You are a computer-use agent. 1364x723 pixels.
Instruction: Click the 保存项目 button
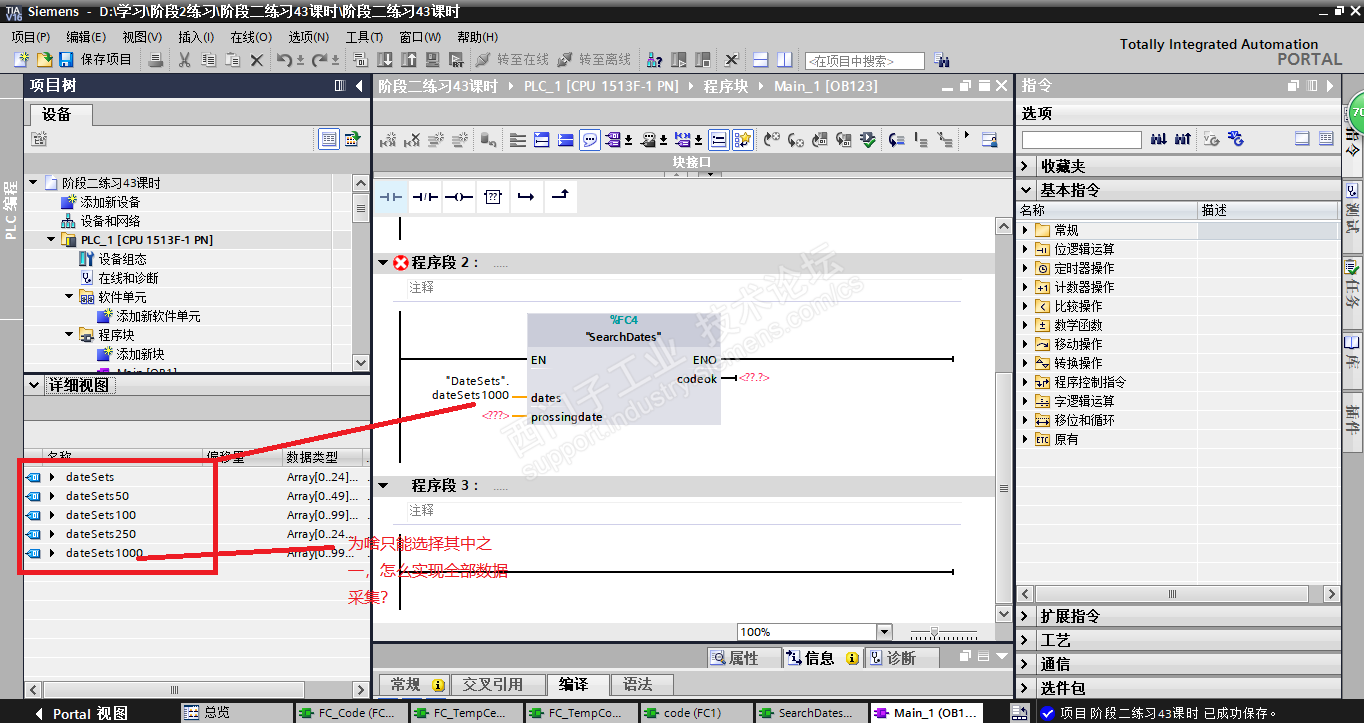click(95, 60)
